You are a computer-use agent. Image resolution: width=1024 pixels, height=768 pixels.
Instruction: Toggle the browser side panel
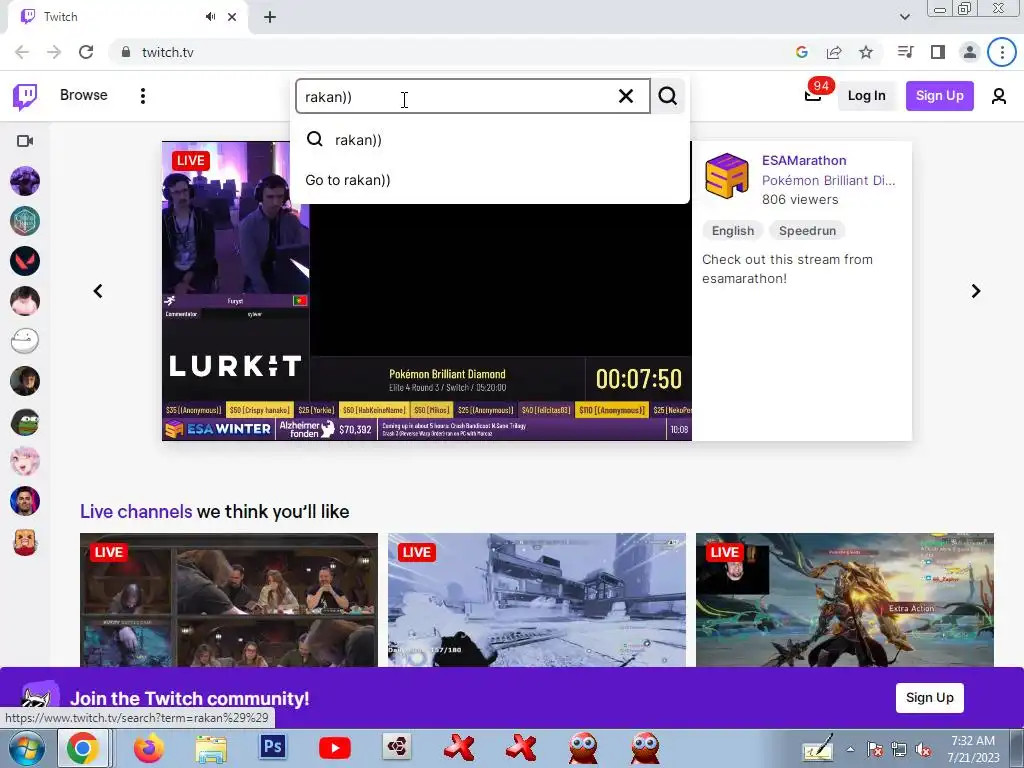point(938,52)
